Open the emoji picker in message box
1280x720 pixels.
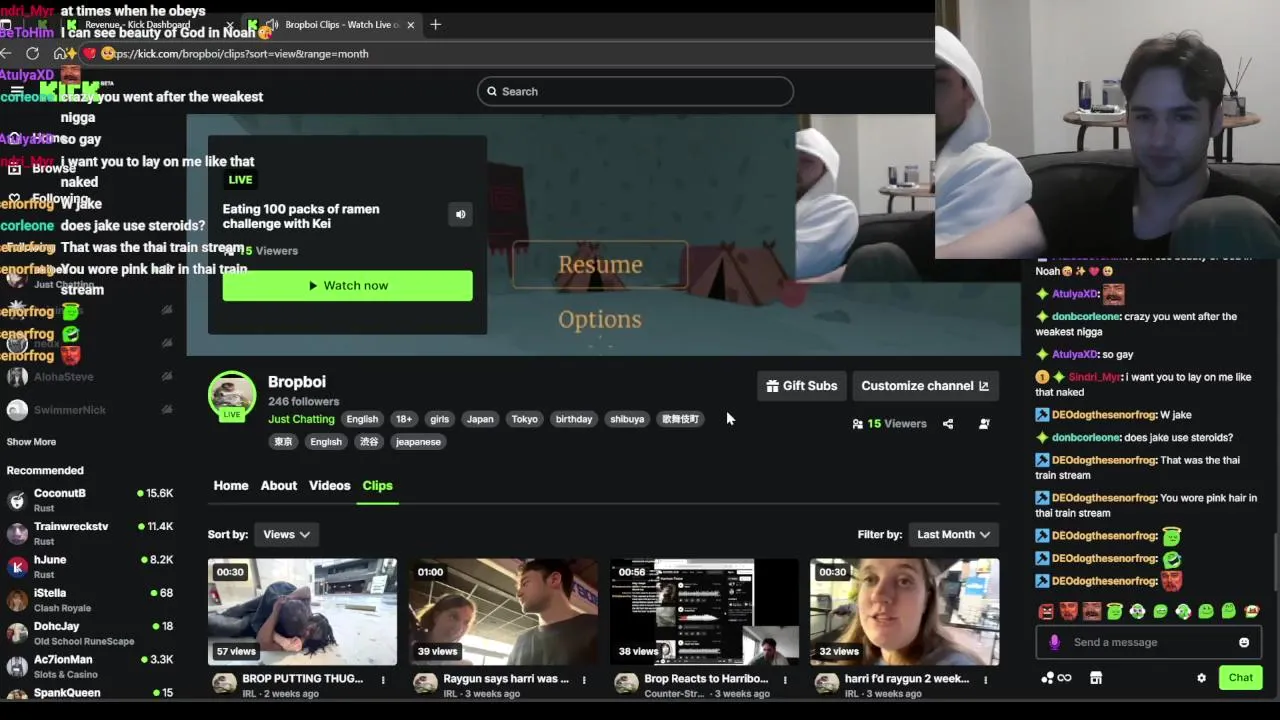coord(1244,642)
